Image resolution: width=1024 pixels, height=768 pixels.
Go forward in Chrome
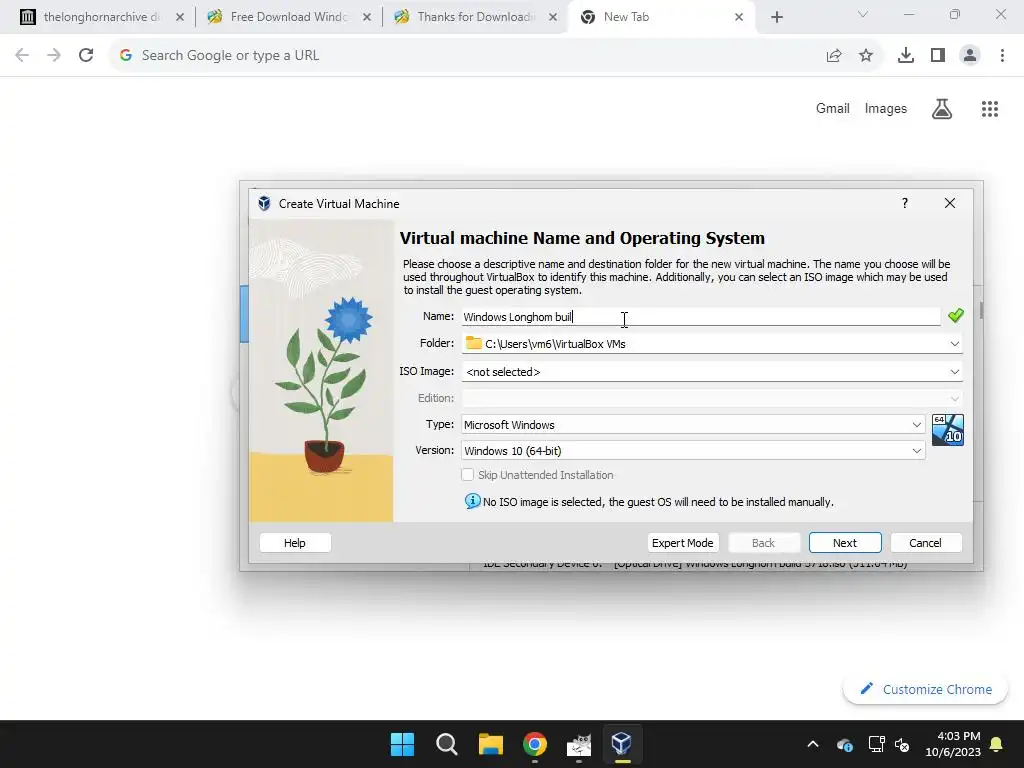[x=54, y=55]
